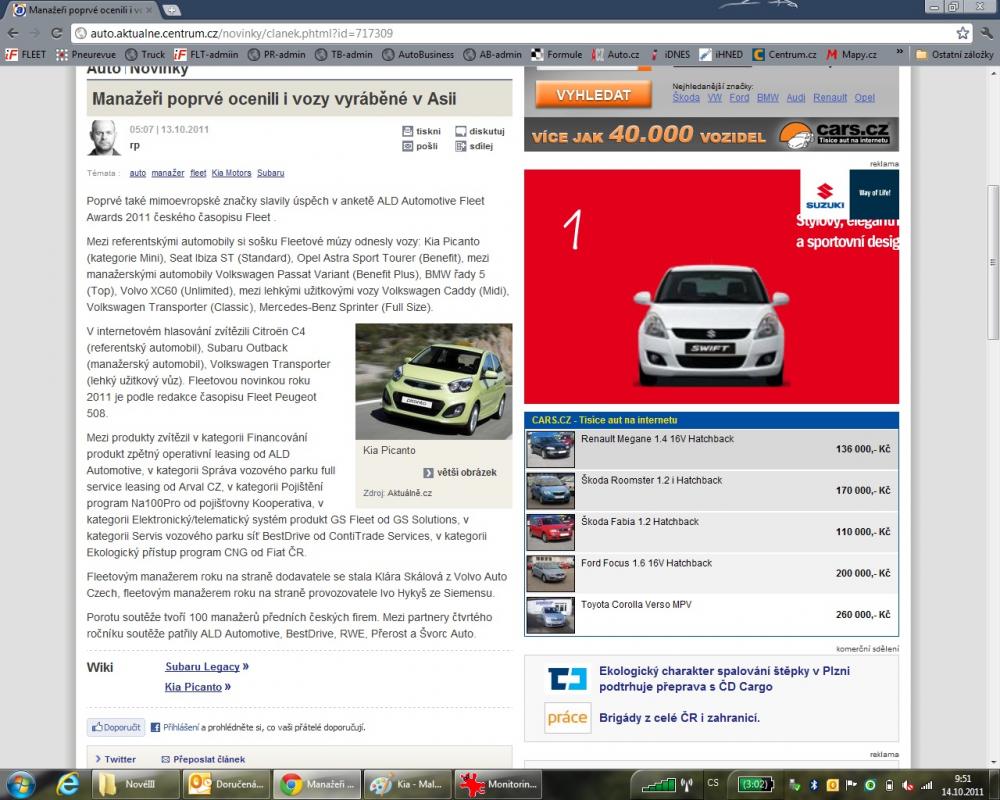Forward article via Přeposlat článek

(x=203, y=759)
